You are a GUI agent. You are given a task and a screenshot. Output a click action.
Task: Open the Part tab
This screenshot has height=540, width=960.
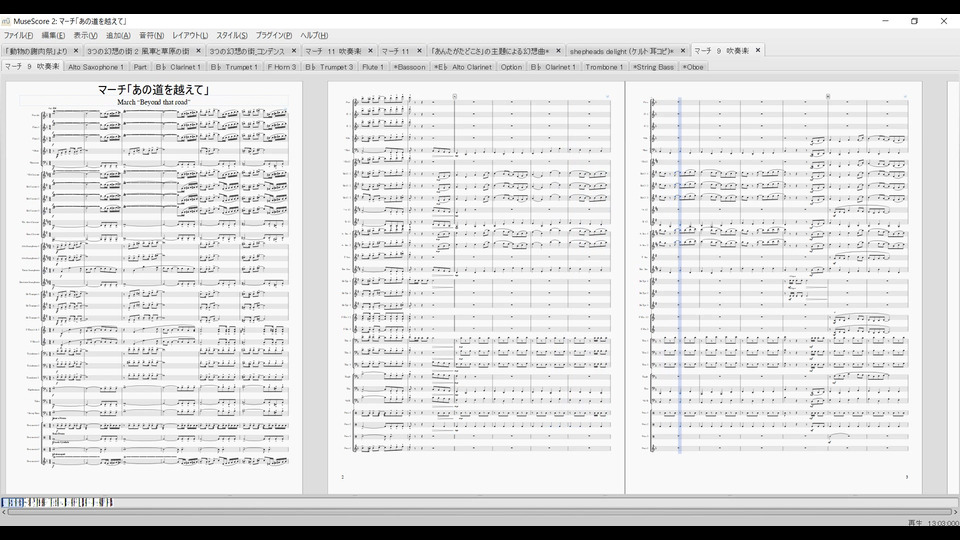coord(140,67)
